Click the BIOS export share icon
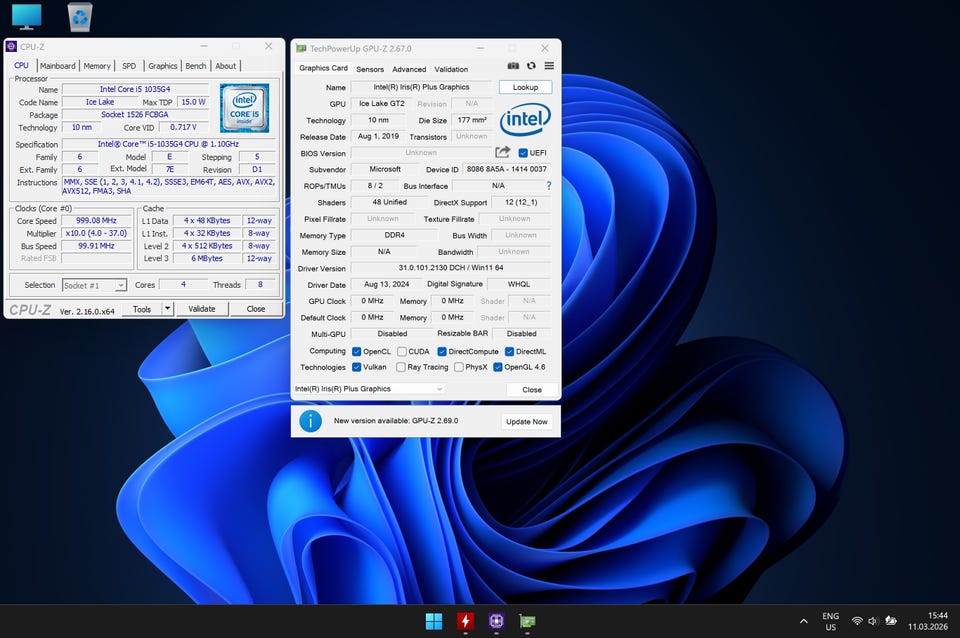 (x=503, y=153)
